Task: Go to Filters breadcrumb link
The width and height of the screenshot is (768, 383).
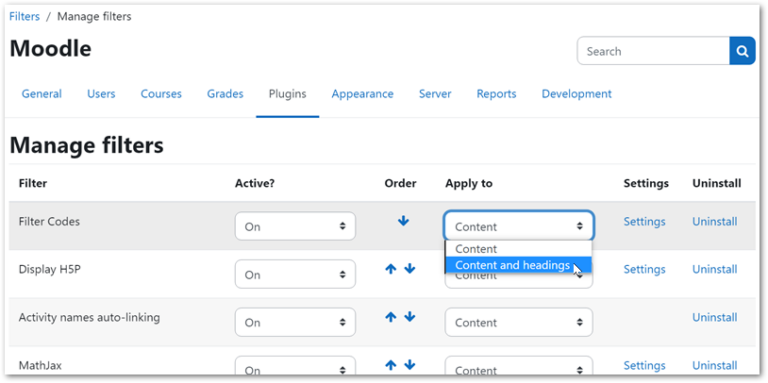Action: (24, 16)
